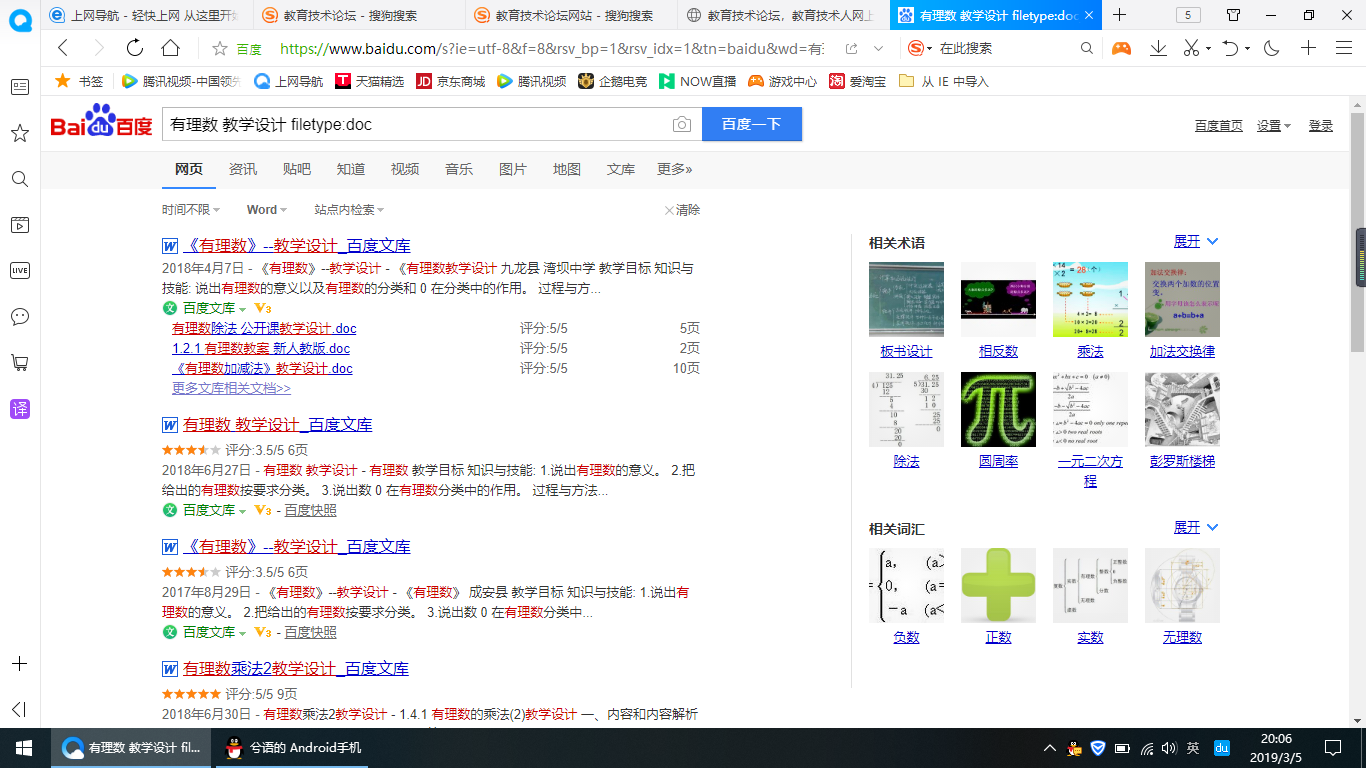Open the undo history dropdown arrow
This screenshot has width=1366, height=768.
pyautogui.click(x=1248, y=48)
